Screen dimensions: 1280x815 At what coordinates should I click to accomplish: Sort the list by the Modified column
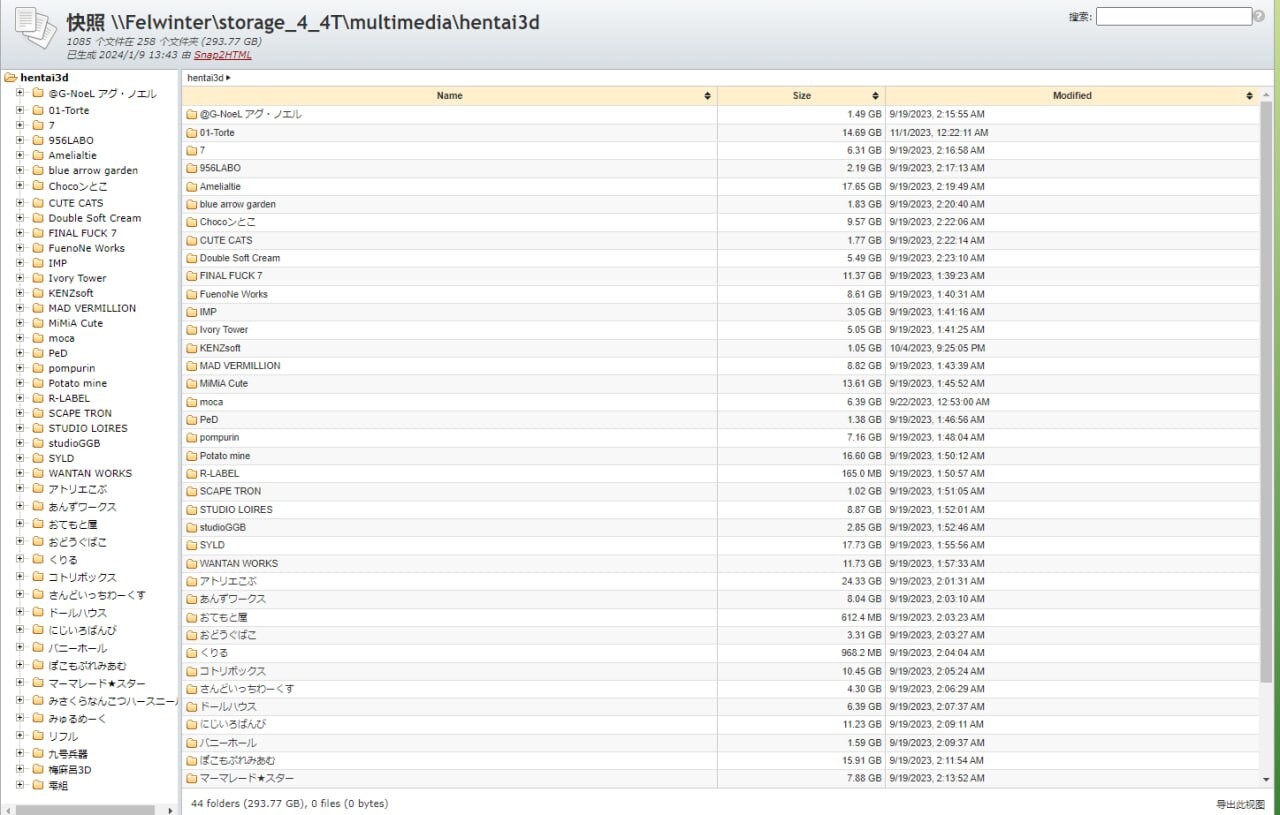(x=1072, y=96)
